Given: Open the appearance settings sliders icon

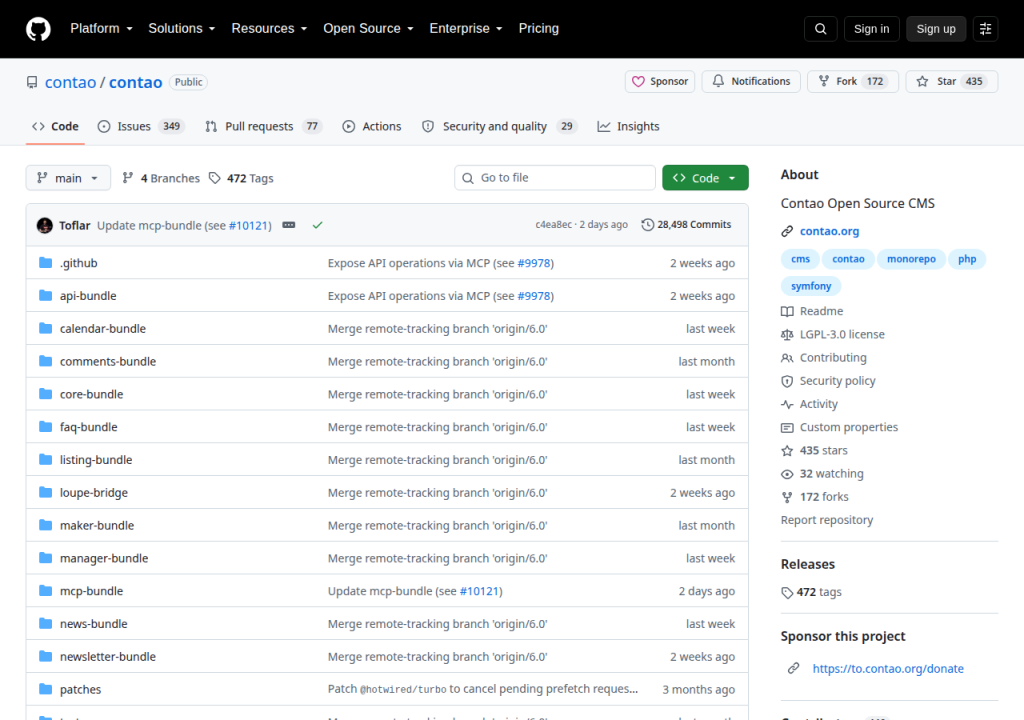Looking at the screenshot, I should pos(985,29).
